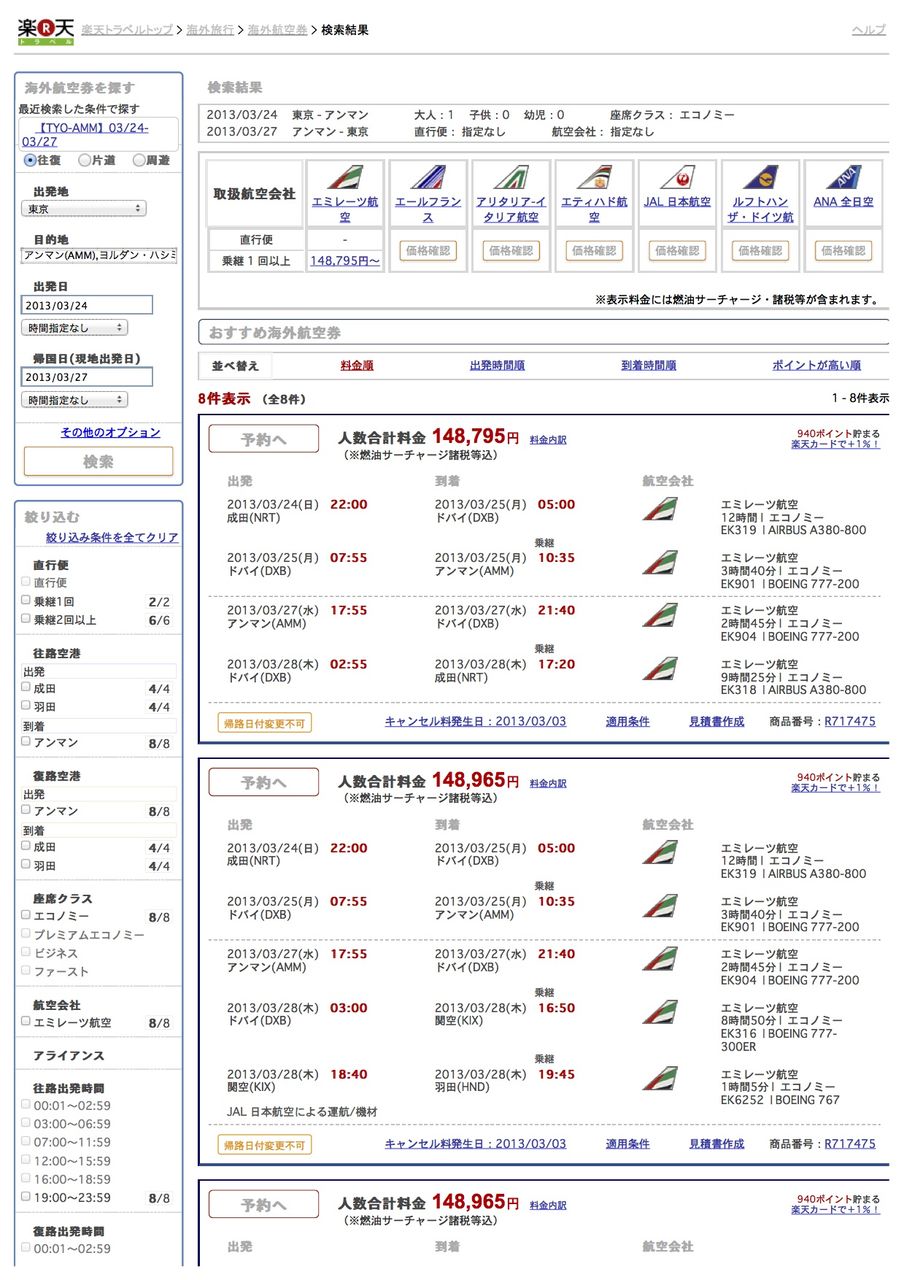
Task: Open 楽天カードで+1% link in first result
Action: pyautogui.click(x=836, y=444)
